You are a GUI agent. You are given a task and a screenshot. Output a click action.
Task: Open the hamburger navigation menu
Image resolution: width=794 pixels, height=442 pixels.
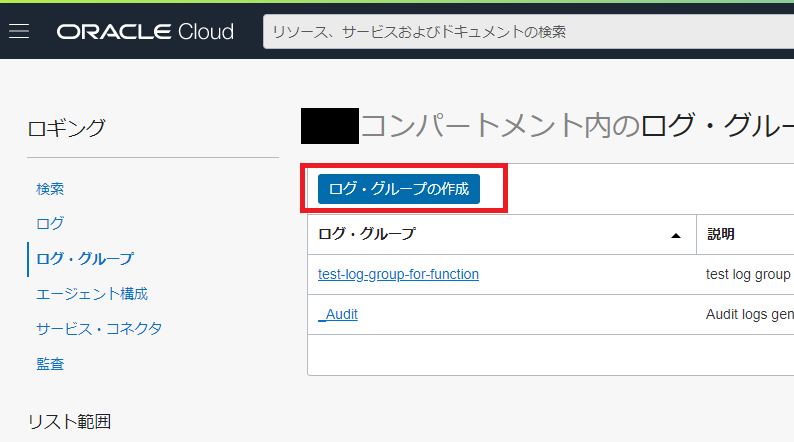[19, 31]
